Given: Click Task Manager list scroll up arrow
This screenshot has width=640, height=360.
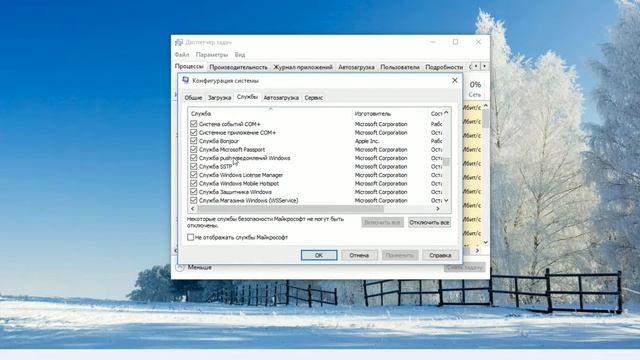Looking at the screenshot, I should [x=485, y=106].
